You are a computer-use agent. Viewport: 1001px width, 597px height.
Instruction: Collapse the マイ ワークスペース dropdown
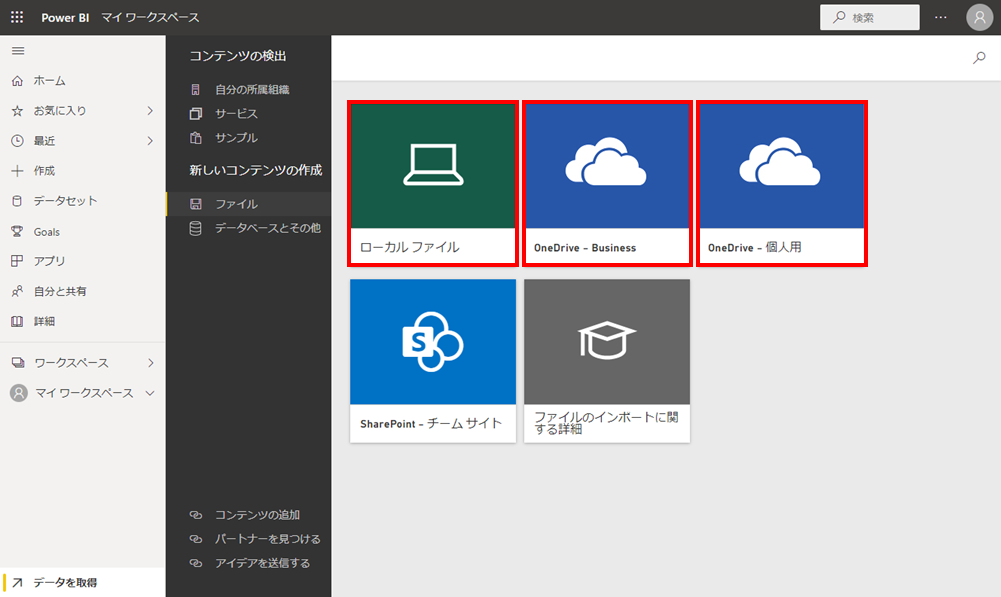point(150,393)
